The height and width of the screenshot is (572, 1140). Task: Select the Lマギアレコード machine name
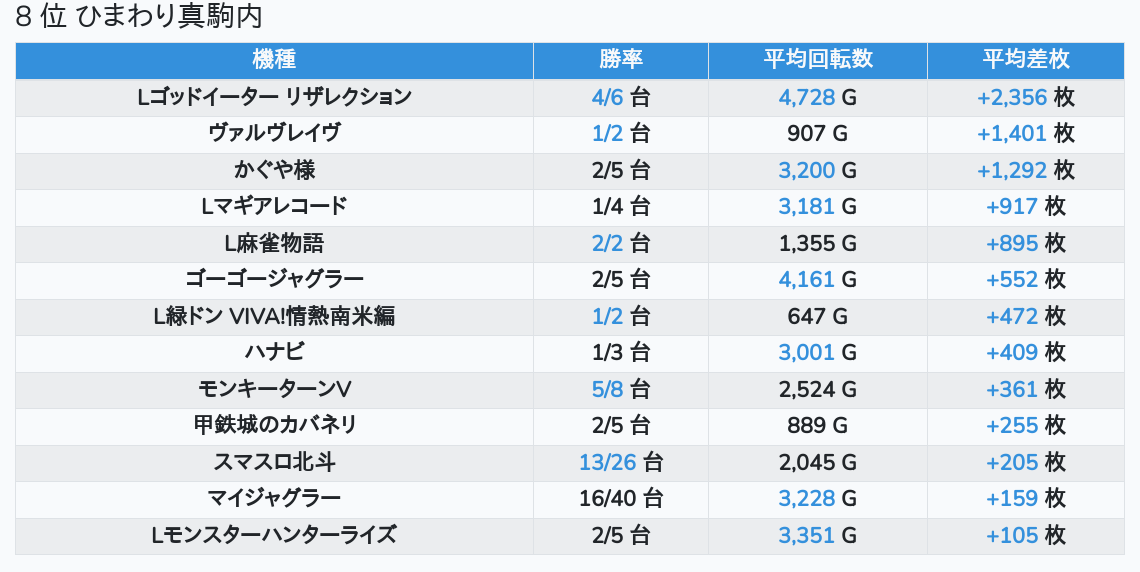[x=274, y=206]
